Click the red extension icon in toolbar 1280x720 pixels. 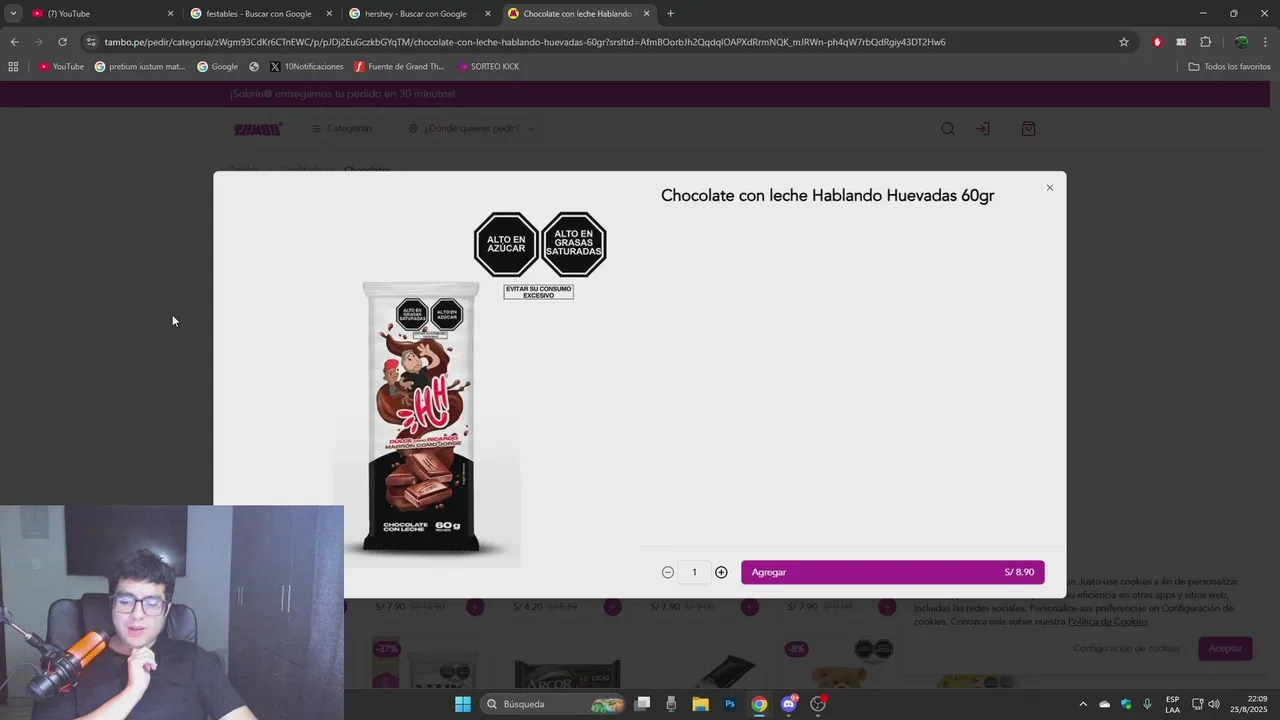(1157, 42)
